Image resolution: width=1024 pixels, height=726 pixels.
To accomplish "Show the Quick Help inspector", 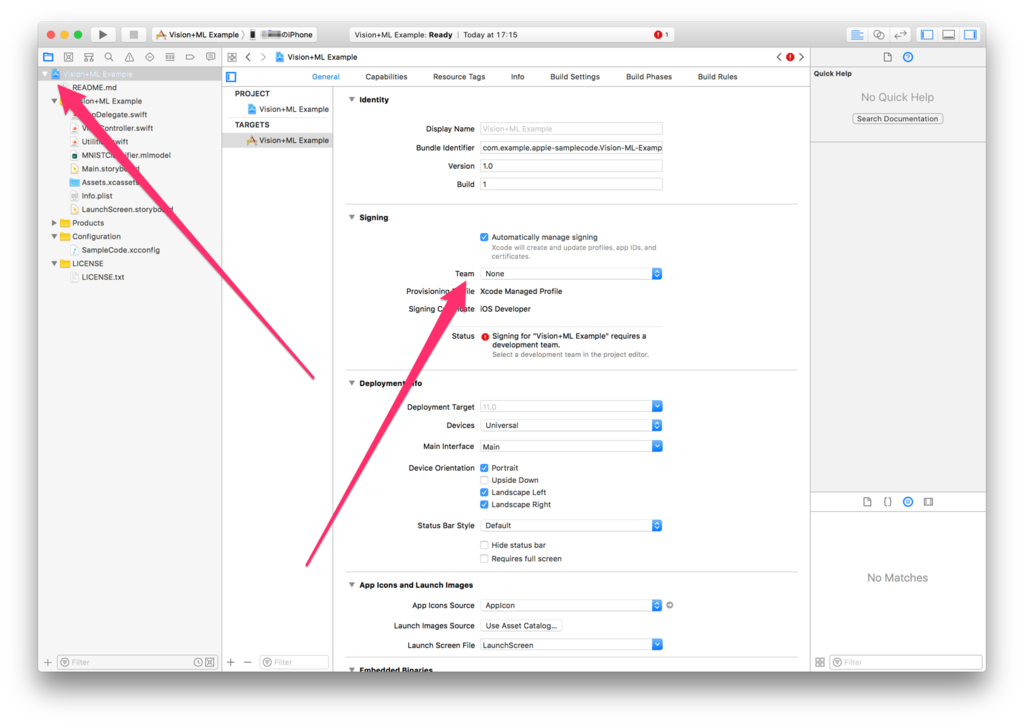I will [908, 57].
